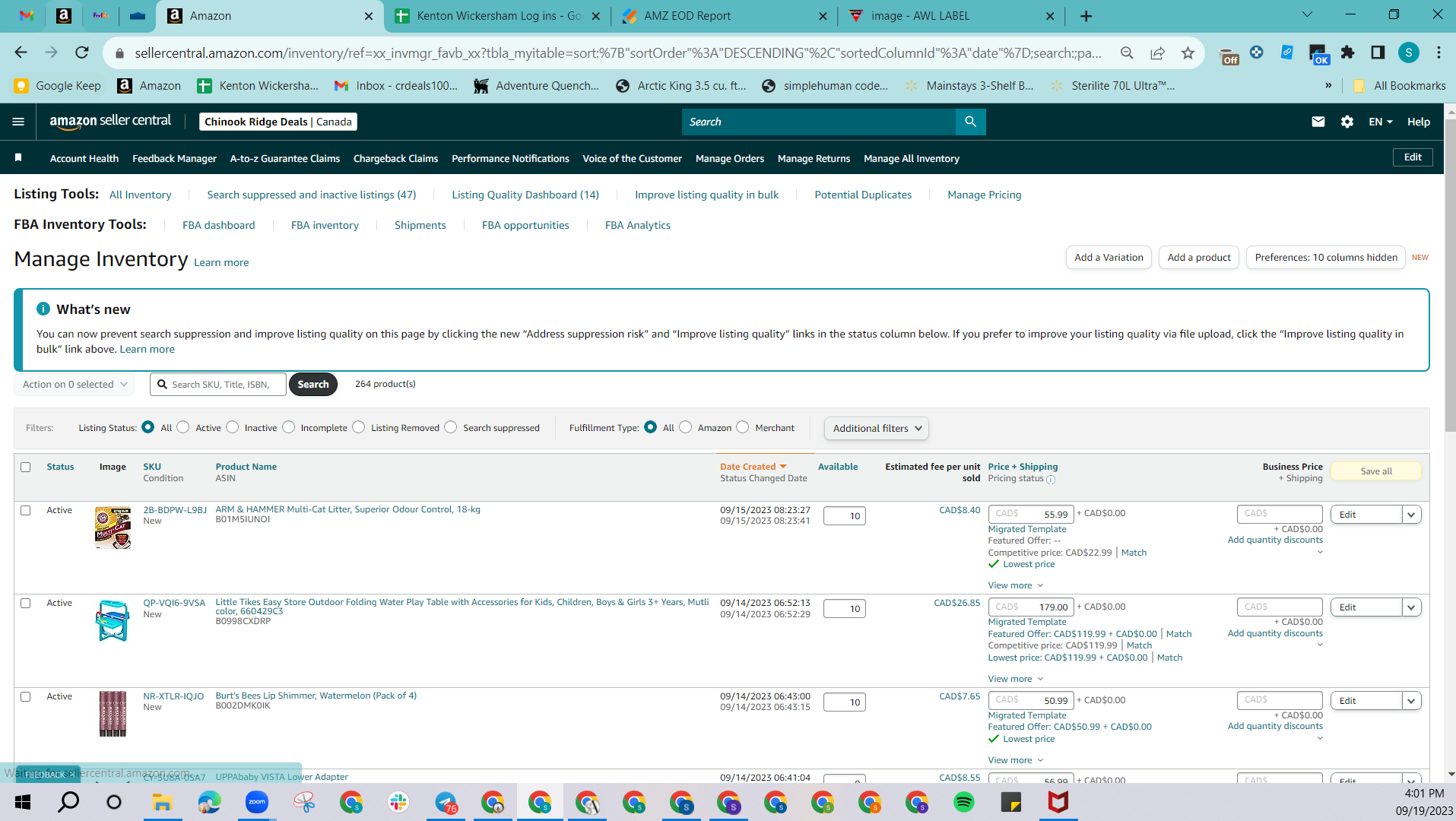
Task: Expand View more for the ARM & HAMMER listing
Action: [1016, 585]
